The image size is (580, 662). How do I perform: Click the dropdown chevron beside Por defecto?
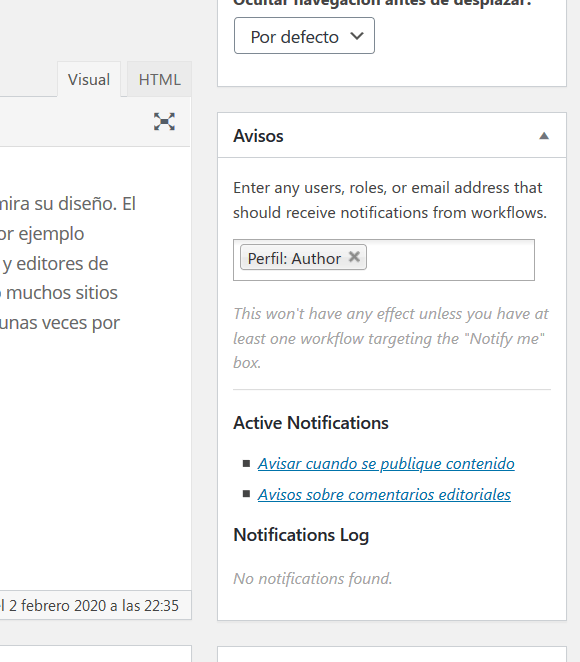[357, 36]
